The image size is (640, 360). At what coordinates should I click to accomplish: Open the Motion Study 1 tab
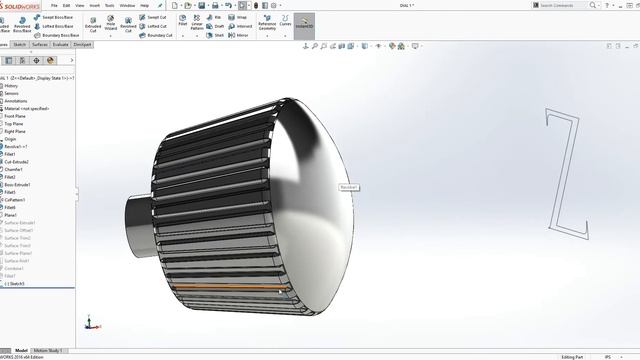point(48,351)
